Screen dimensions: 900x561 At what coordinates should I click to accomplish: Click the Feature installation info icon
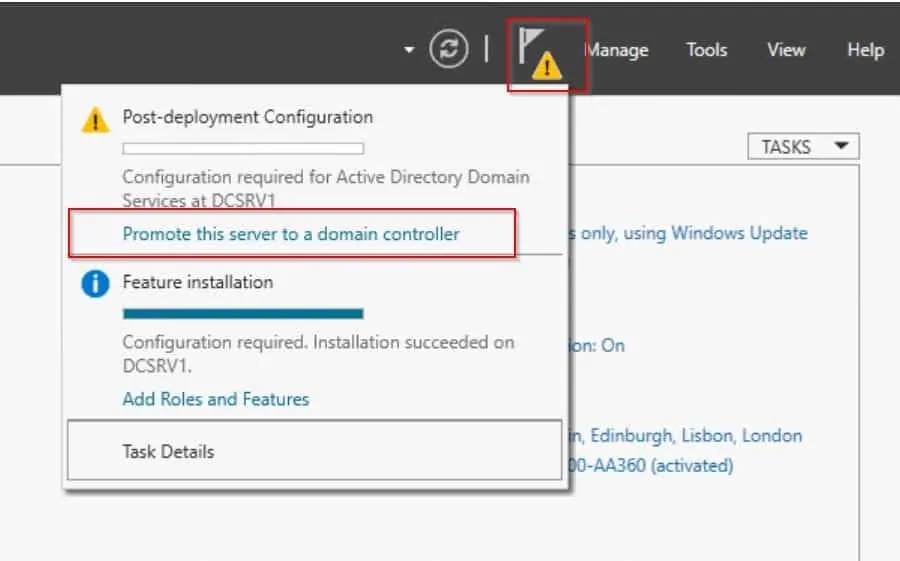(95, 284)
